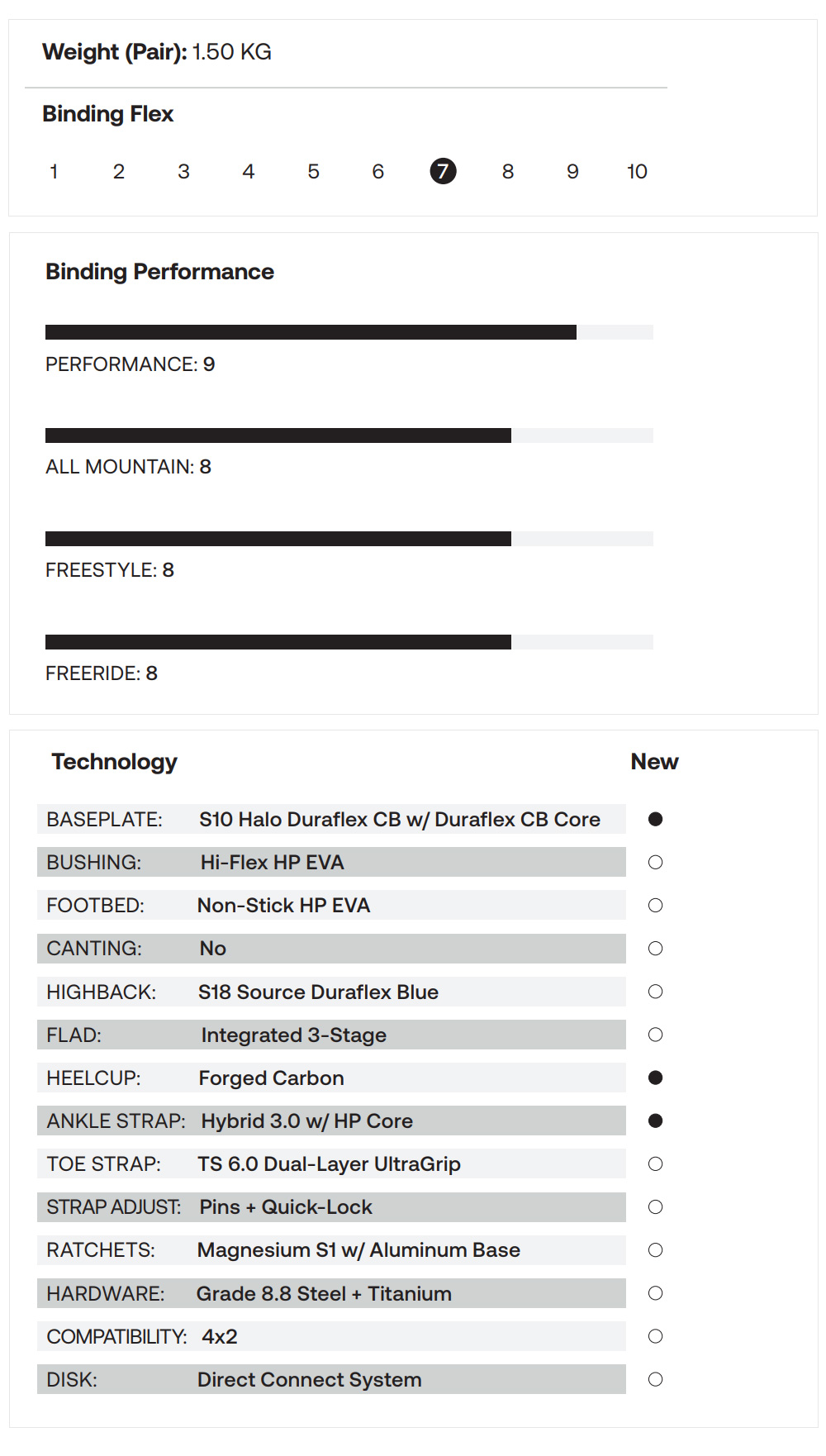Click the FREERIDE rating bar
The width and height of the screenshot is (826, 1456).
(x=349, y=642)
